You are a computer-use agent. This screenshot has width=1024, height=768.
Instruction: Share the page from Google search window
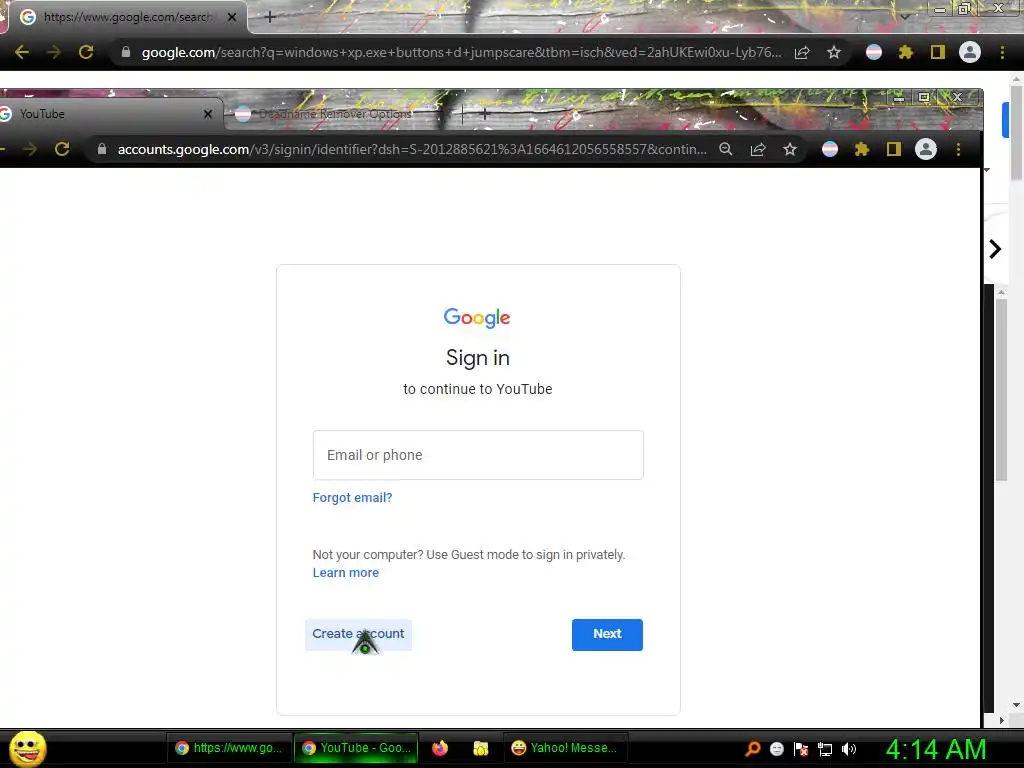pos(802,53)
